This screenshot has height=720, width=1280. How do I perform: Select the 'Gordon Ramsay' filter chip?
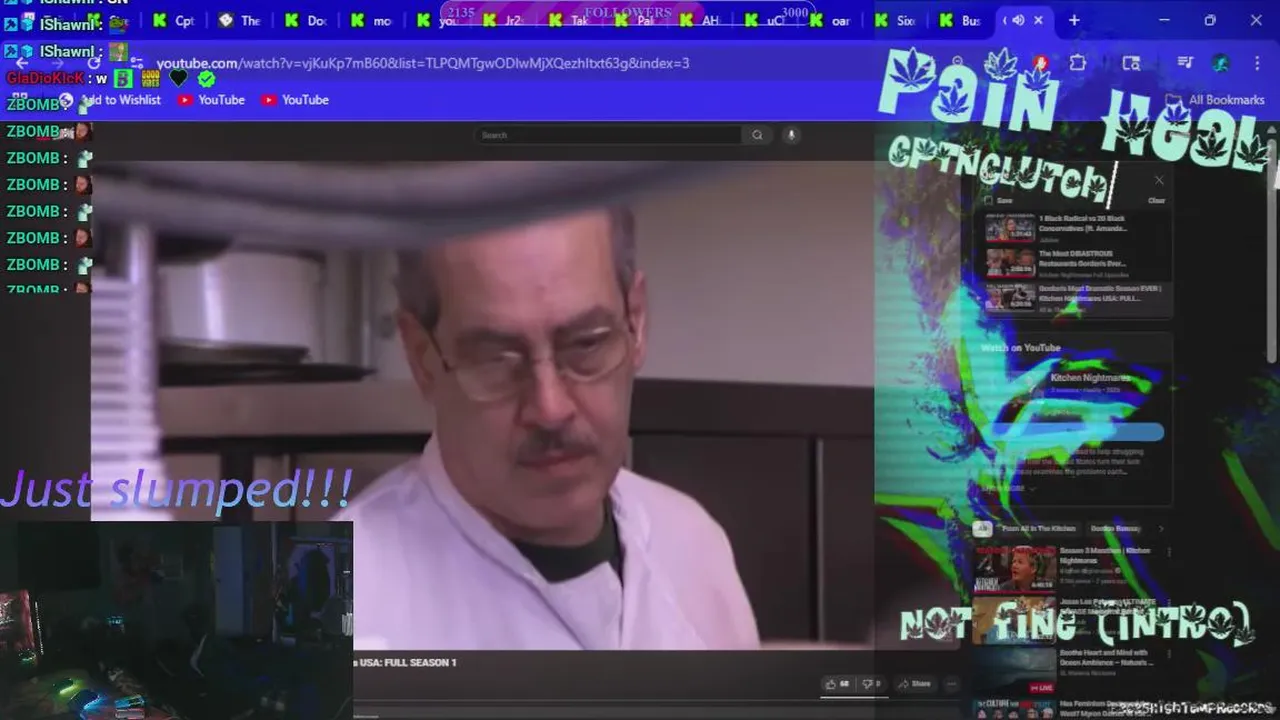click(1115, 528)
